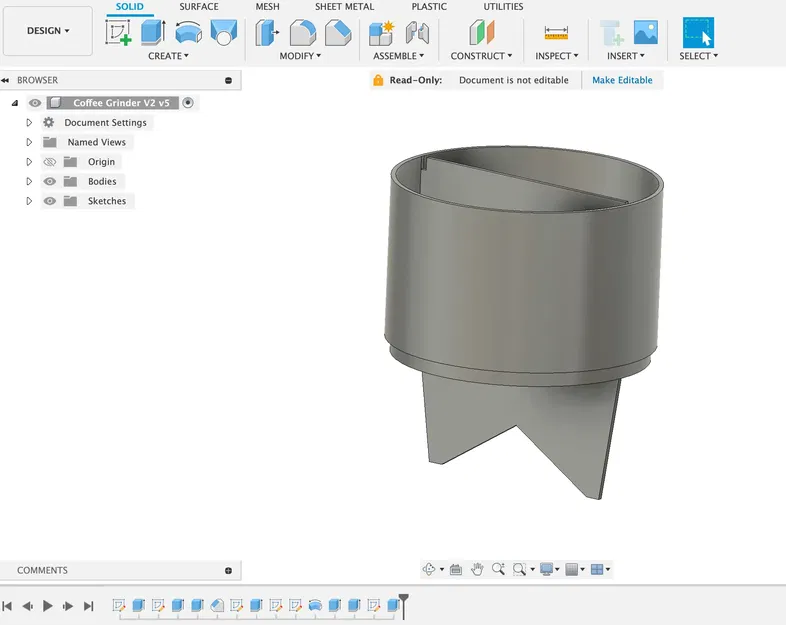Click the Extrude tool icon
786x625 pixels.
[x=152, y=33]
